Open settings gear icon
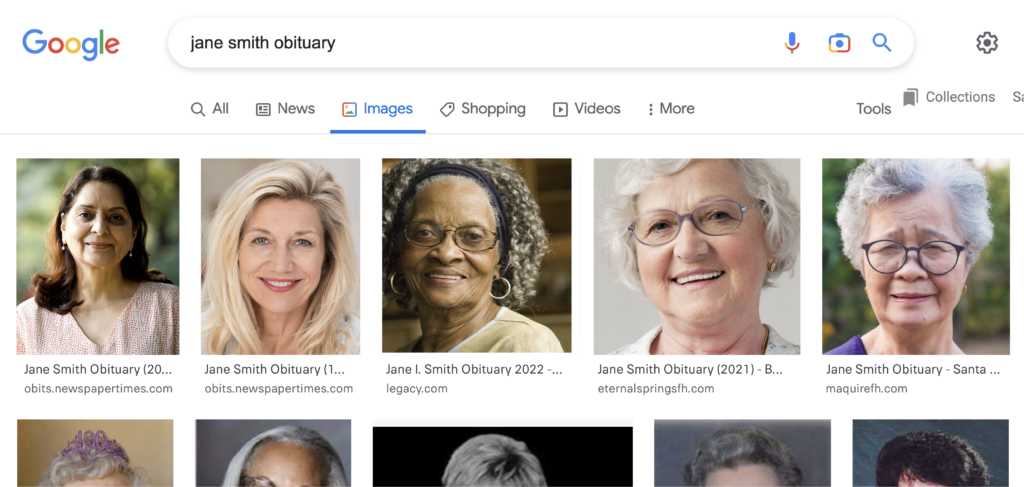 coord(987,43)
